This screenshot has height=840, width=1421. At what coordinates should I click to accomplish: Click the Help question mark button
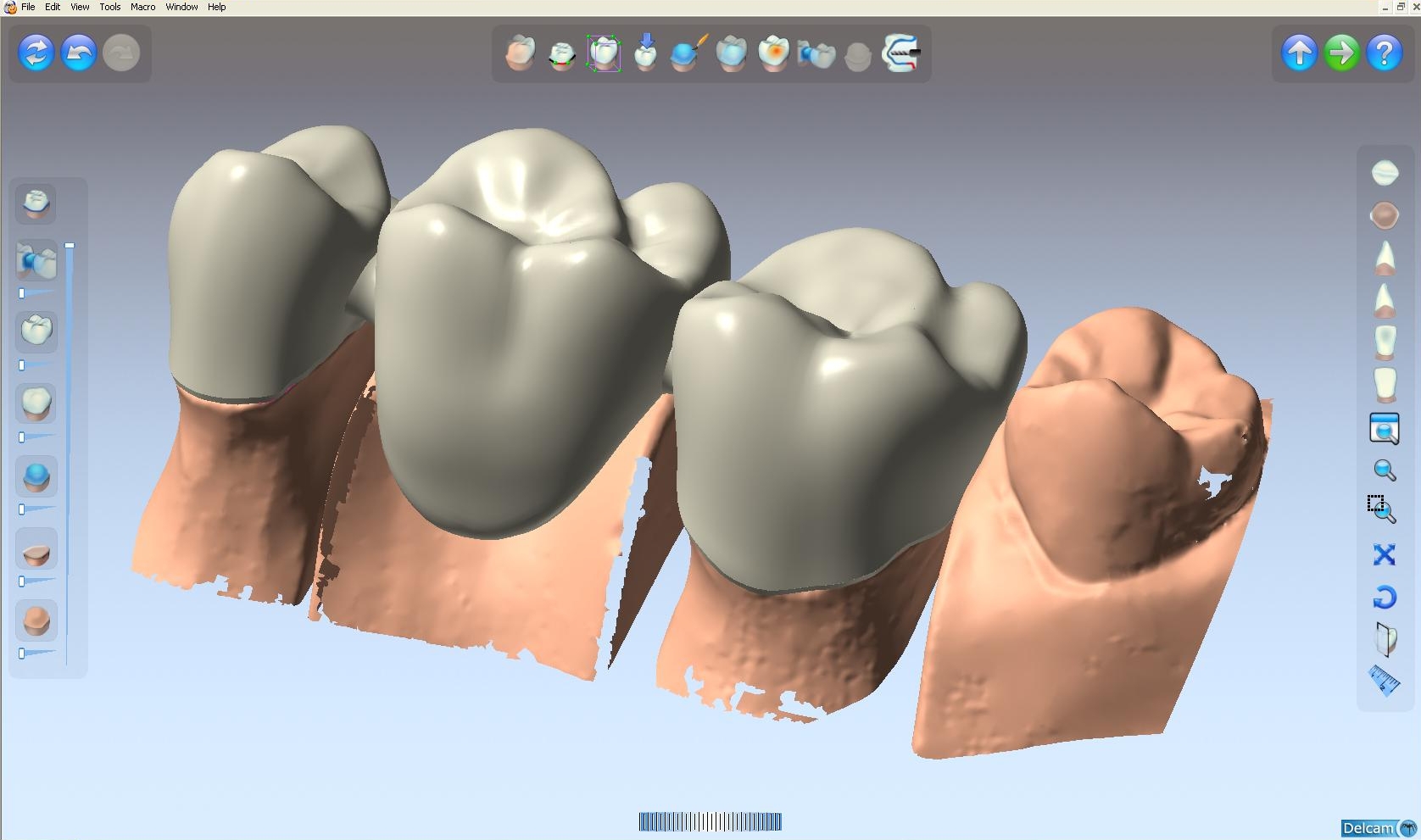[1385, 53]
